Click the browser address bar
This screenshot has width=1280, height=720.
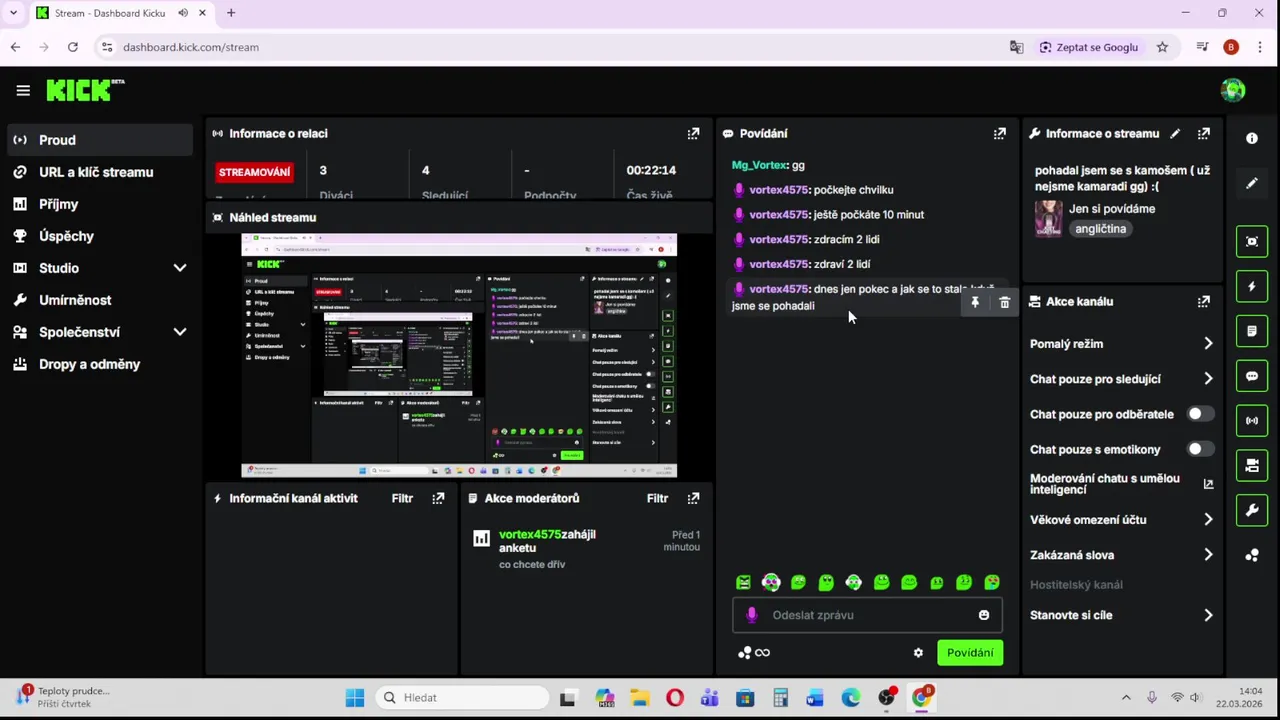(560, 47)
